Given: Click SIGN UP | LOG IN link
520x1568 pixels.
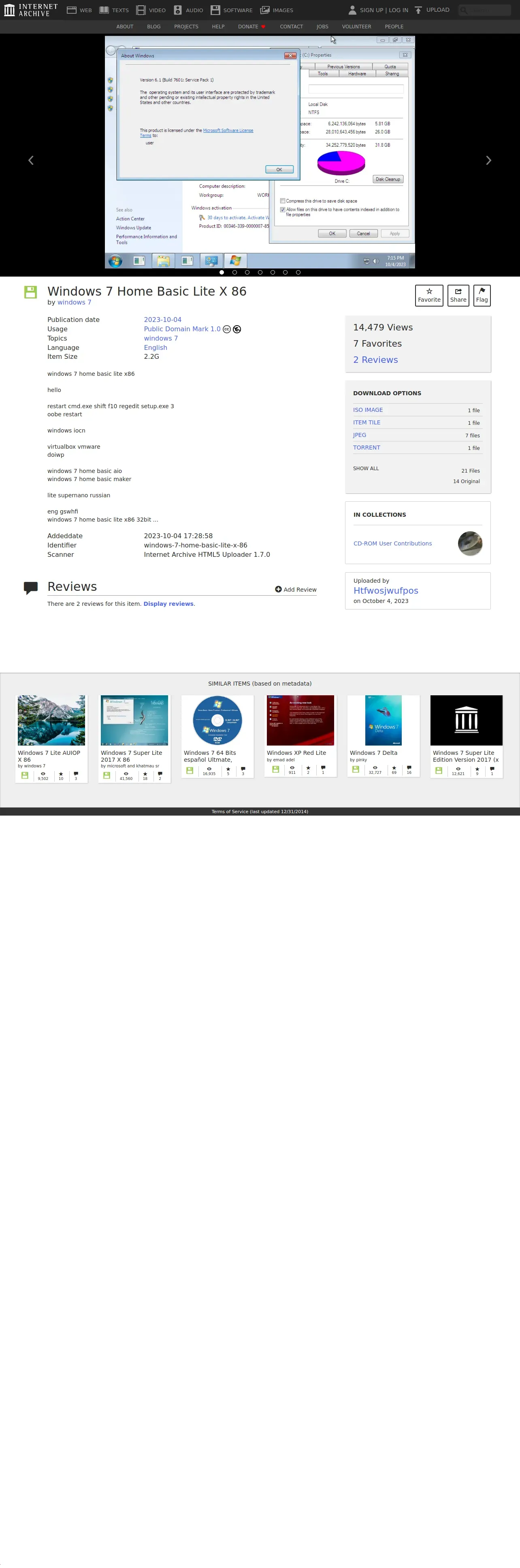Looking at the screenshot, I should tap(384, 11).
